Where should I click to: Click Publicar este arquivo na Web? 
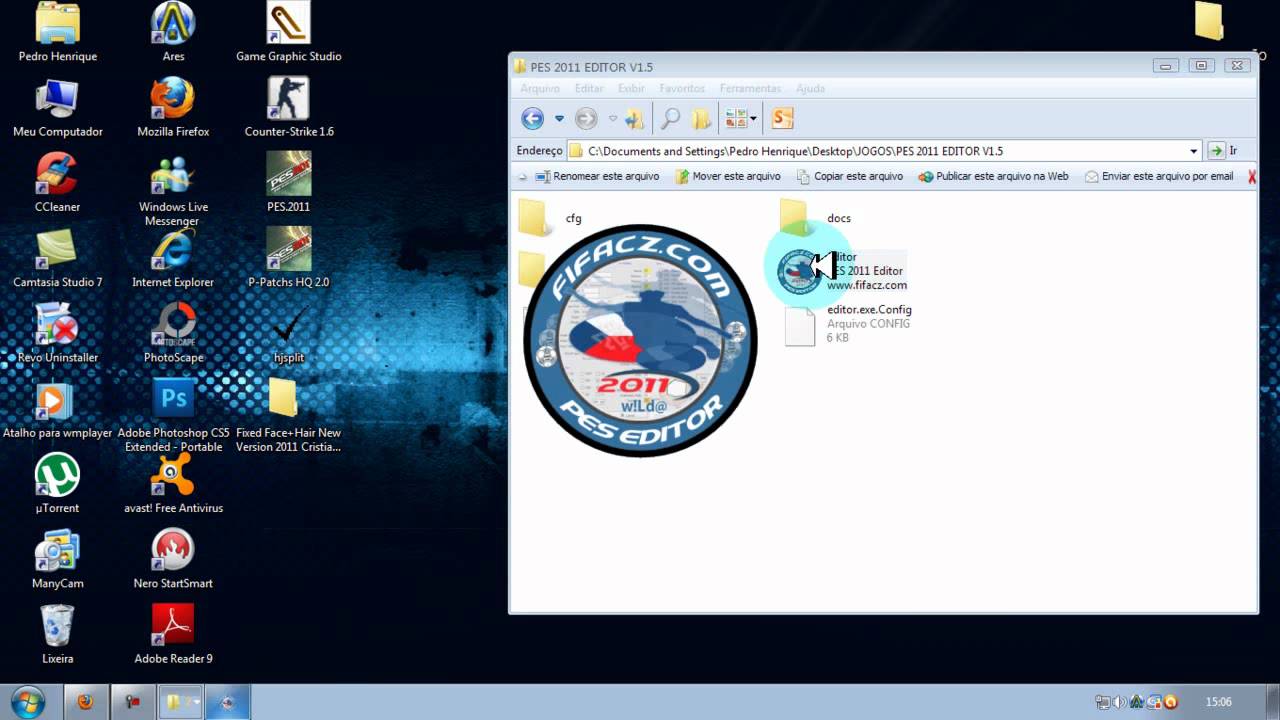point(993,176)
